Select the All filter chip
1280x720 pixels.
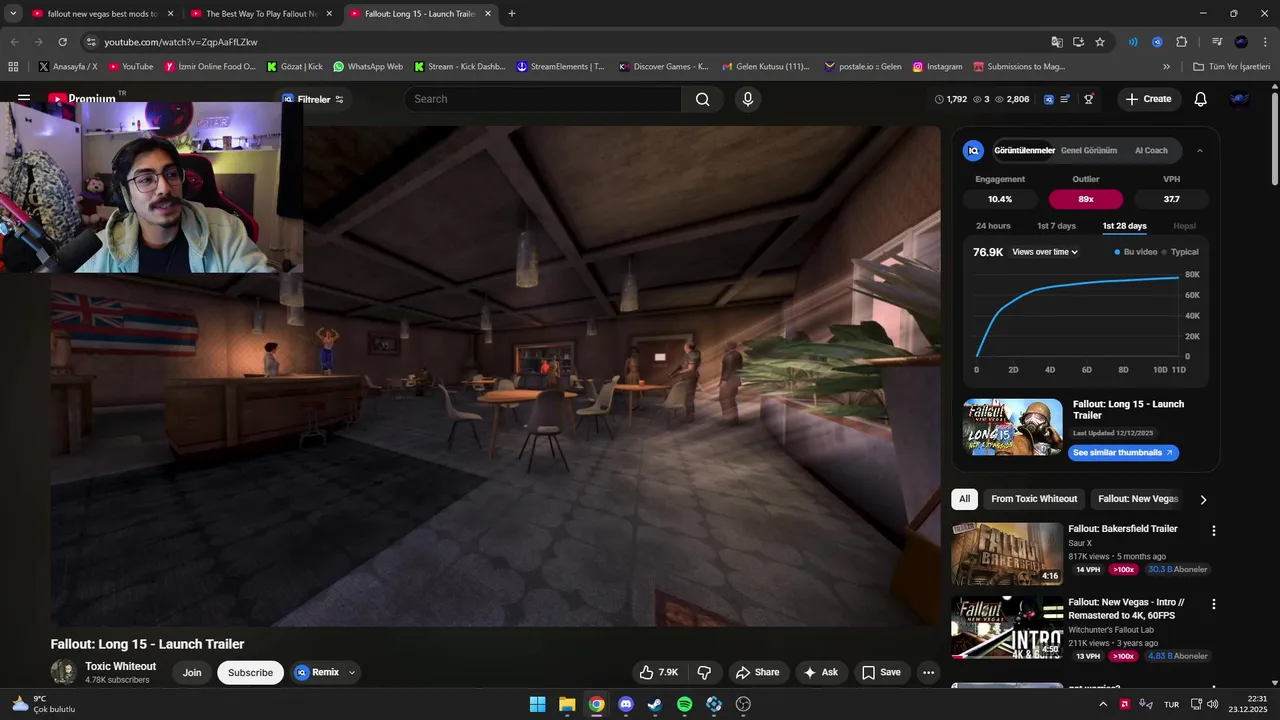(964, 499)
